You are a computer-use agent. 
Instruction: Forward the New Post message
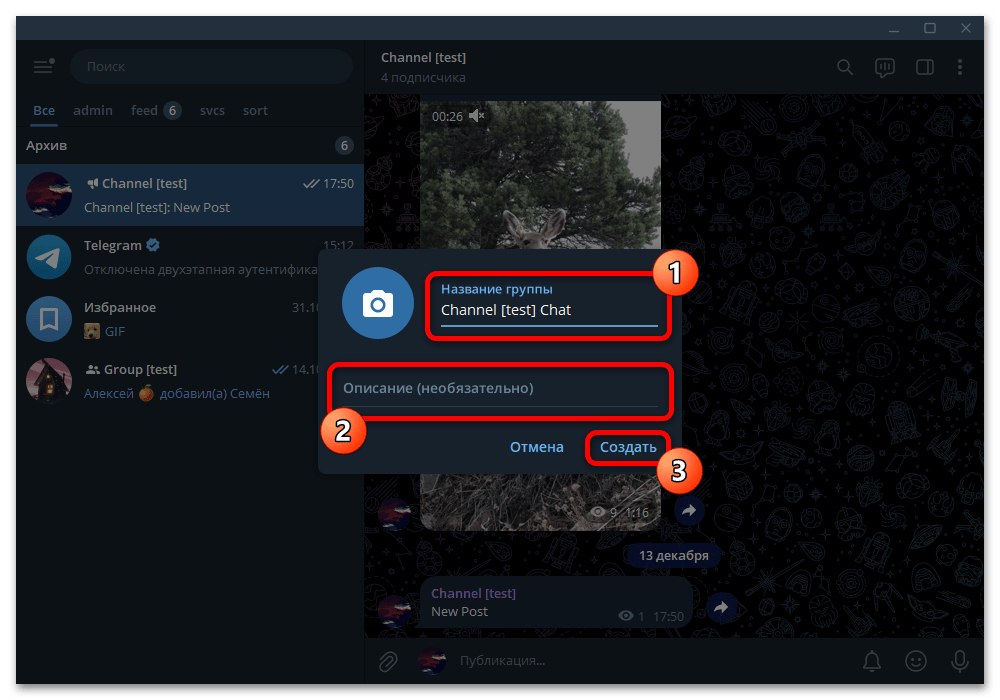tap(721, 607)
